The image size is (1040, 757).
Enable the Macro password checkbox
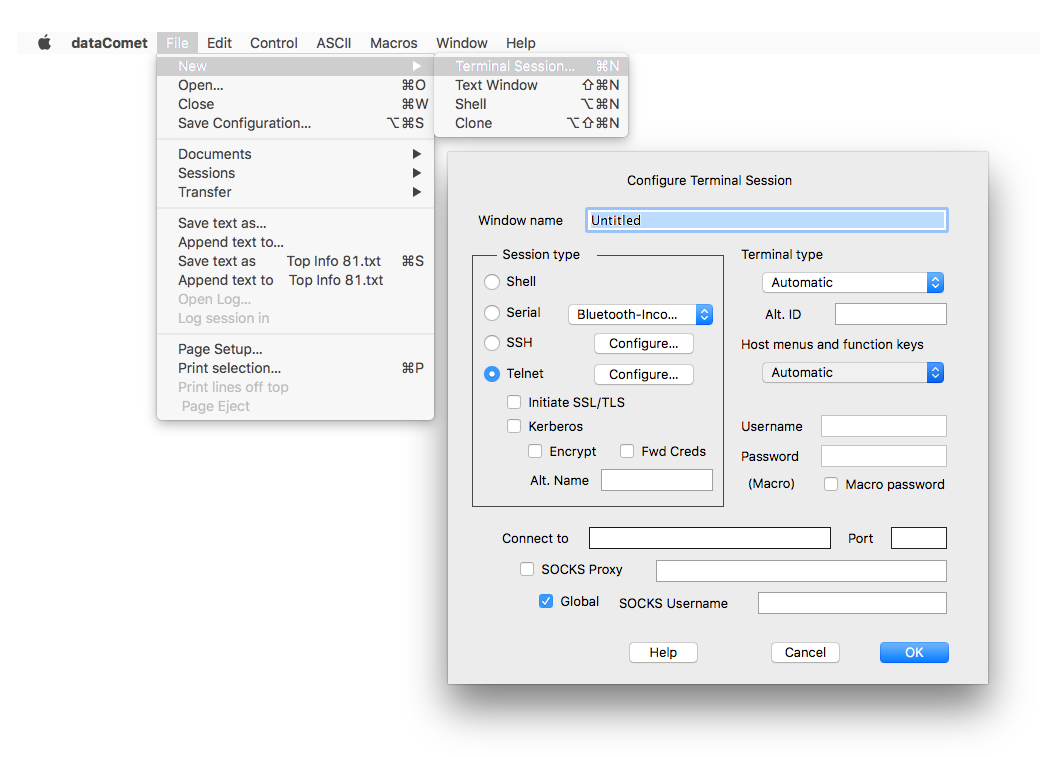(831, 484)
